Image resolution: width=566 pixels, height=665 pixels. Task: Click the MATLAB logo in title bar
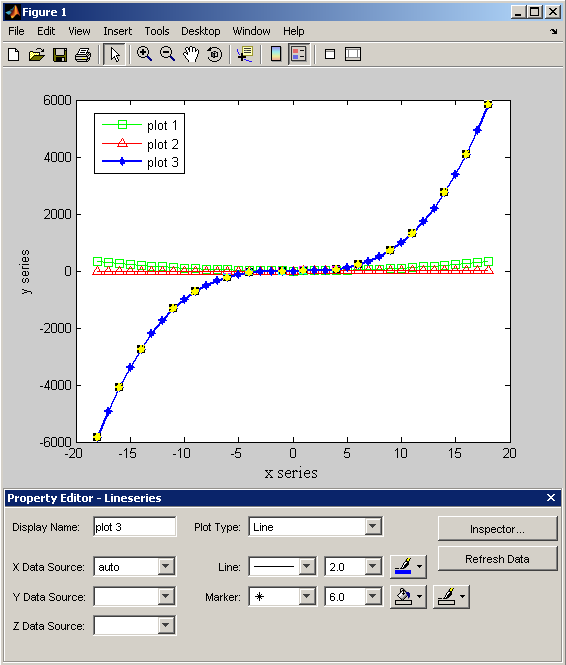coord(13,12)
